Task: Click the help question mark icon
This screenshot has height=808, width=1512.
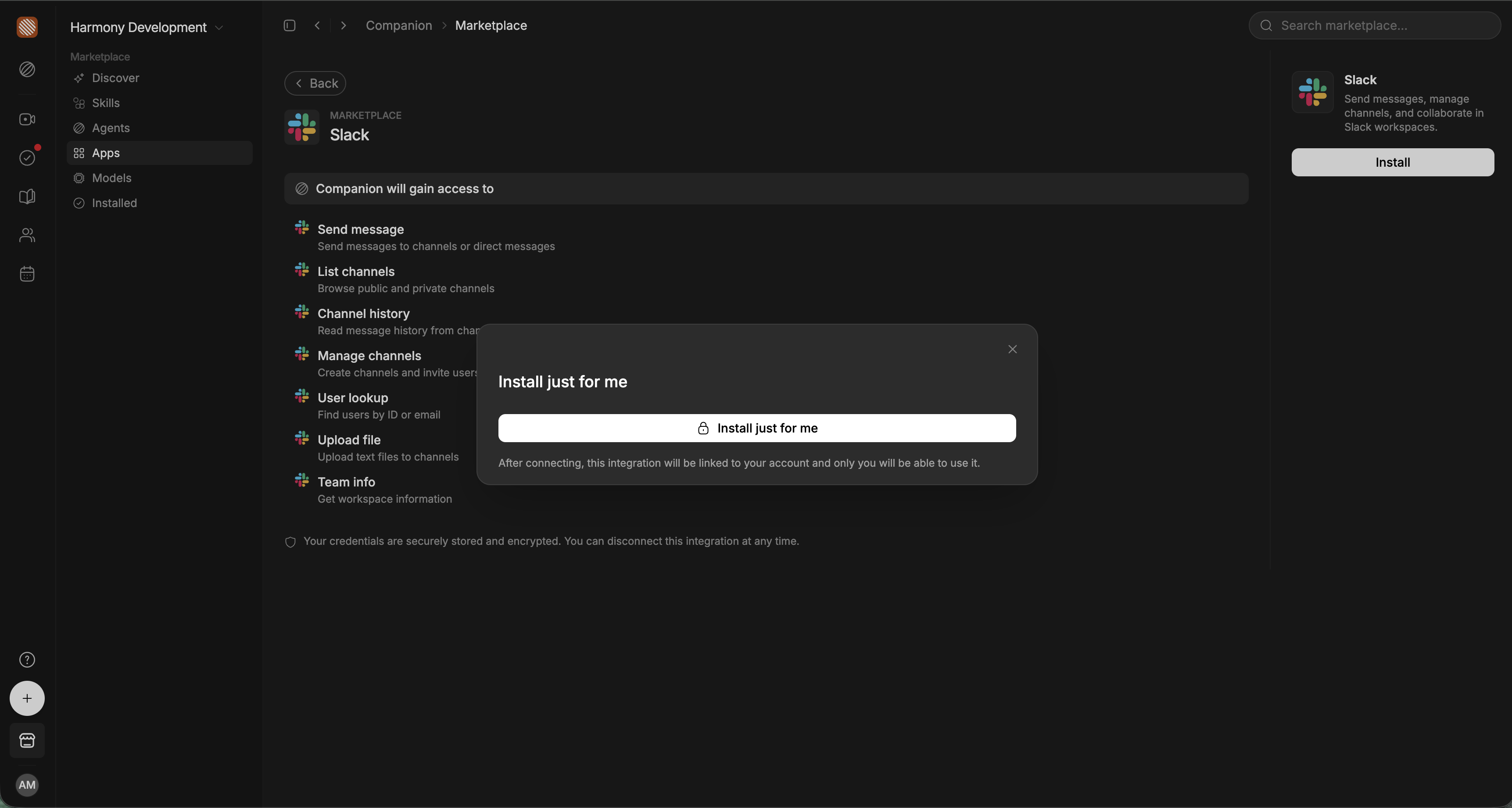Action: pyautogui.click(x=27, y=660)
